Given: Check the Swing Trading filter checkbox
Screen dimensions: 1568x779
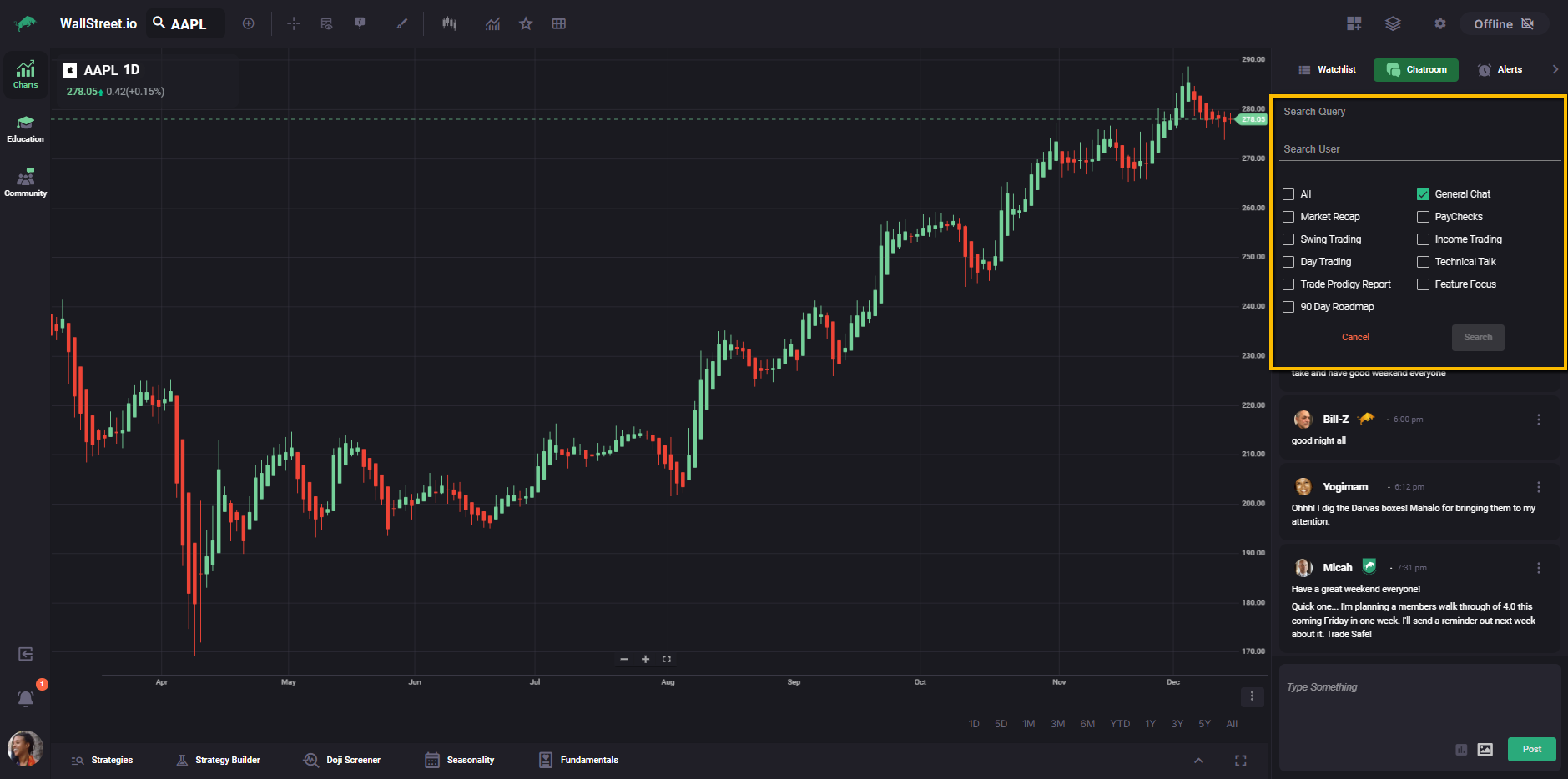Looking at the screenshot, I should [1288, 239].
